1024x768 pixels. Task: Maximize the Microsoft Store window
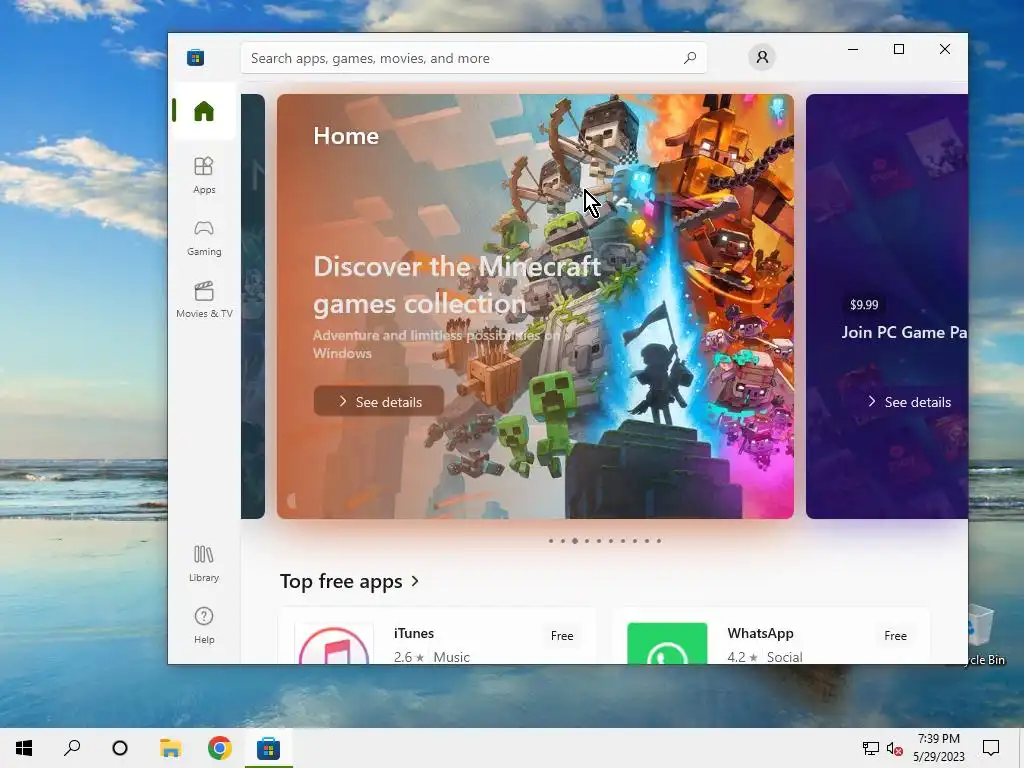[x=899, y=49]
